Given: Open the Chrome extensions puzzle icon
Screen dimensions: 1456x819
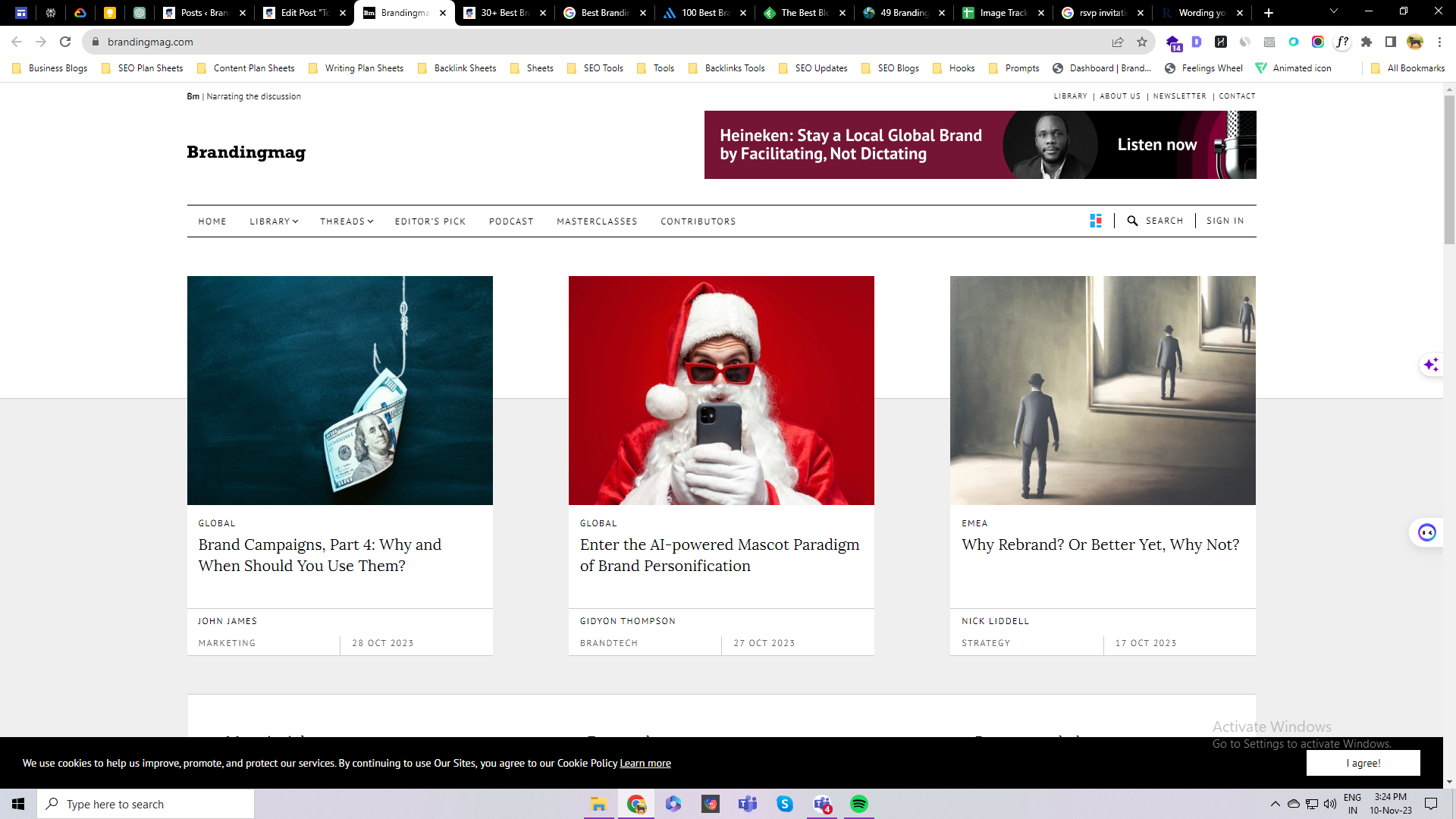Looking at the screenshot, I should tap(1367, 42).
